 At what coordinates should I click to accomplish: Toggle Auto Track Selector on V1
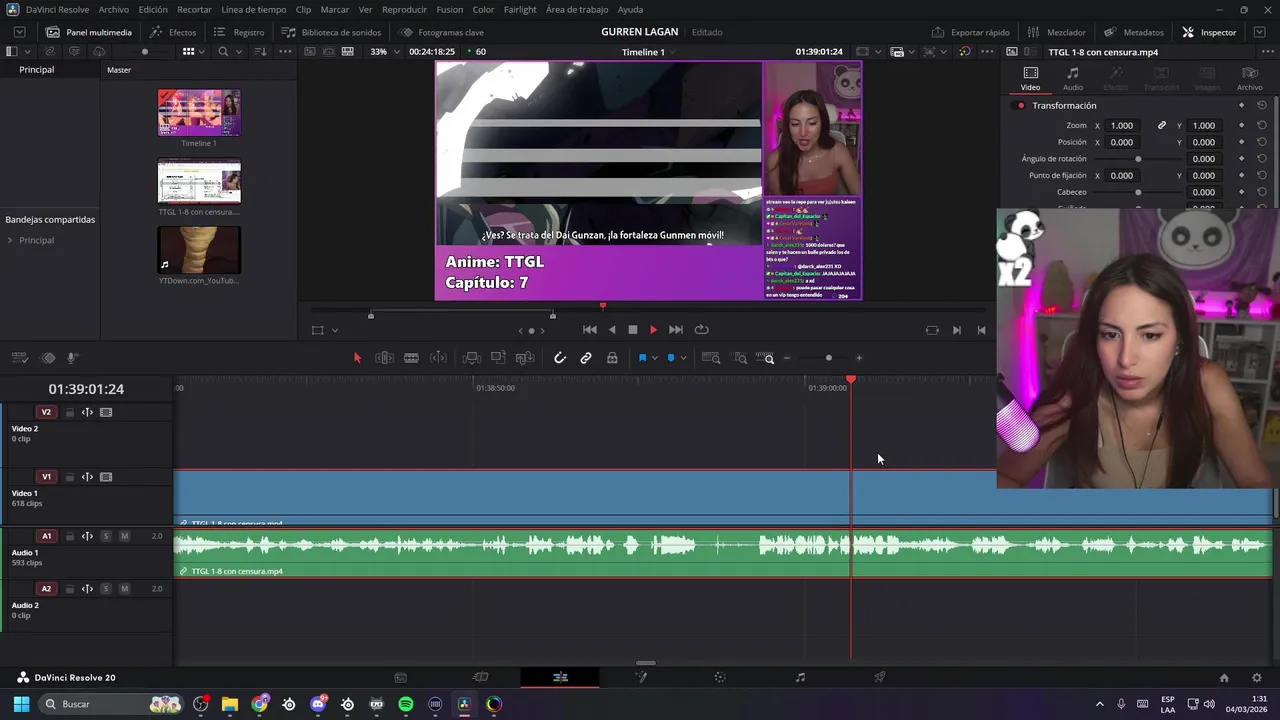pos(87,477)
